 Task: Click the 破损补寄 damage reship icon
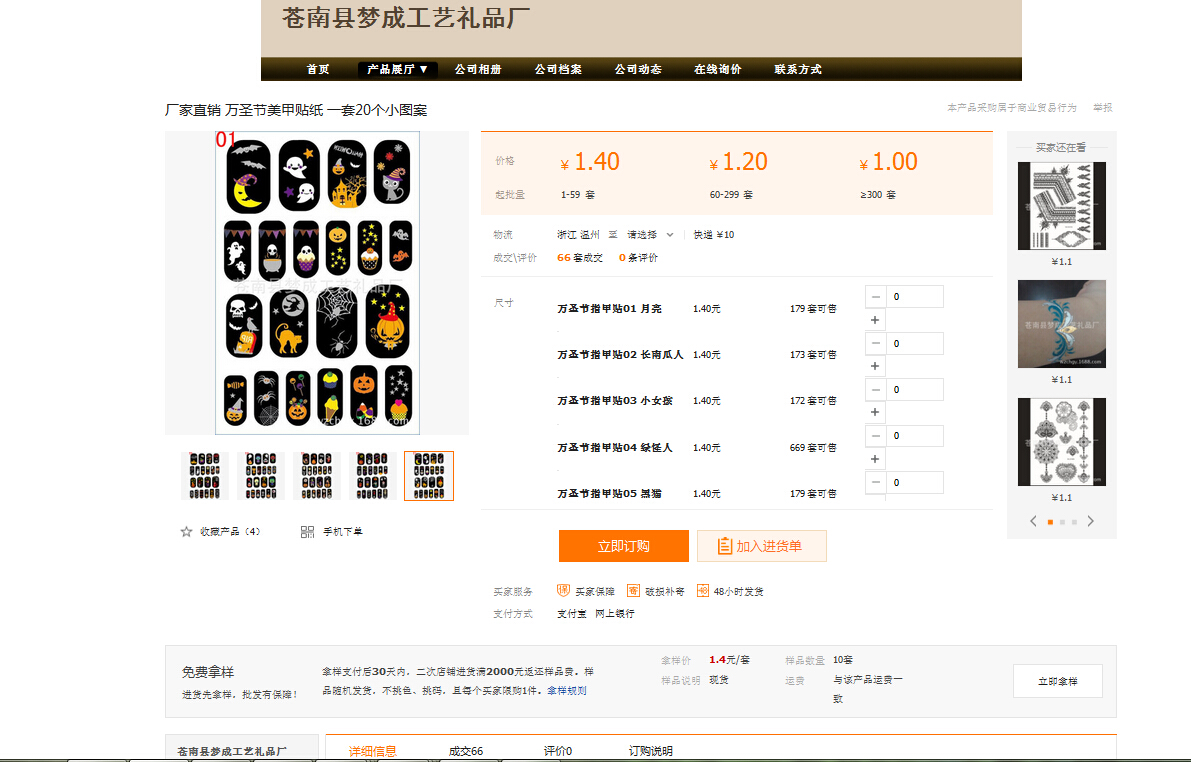click(633, 591)
